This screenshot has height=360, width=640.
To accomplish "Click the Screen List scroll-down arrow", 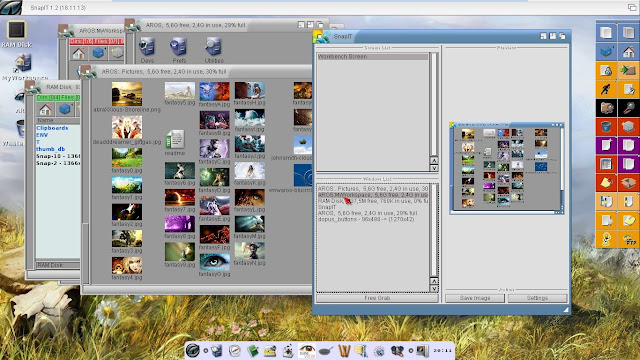I will tap(434, 168).
